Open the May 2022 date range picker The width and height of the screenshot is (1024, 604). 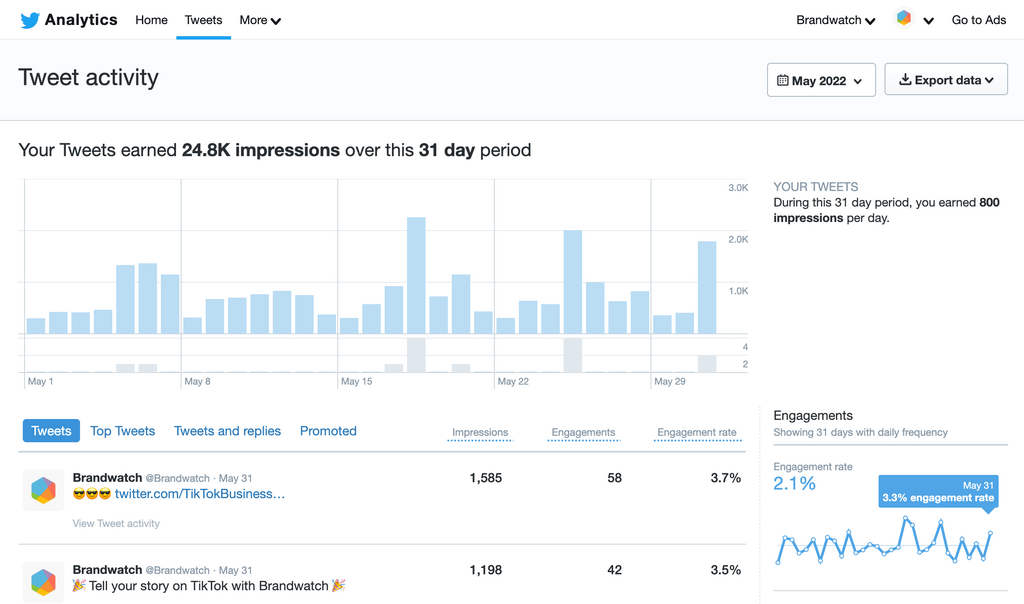pyautogui.click(x=820, y=79)
